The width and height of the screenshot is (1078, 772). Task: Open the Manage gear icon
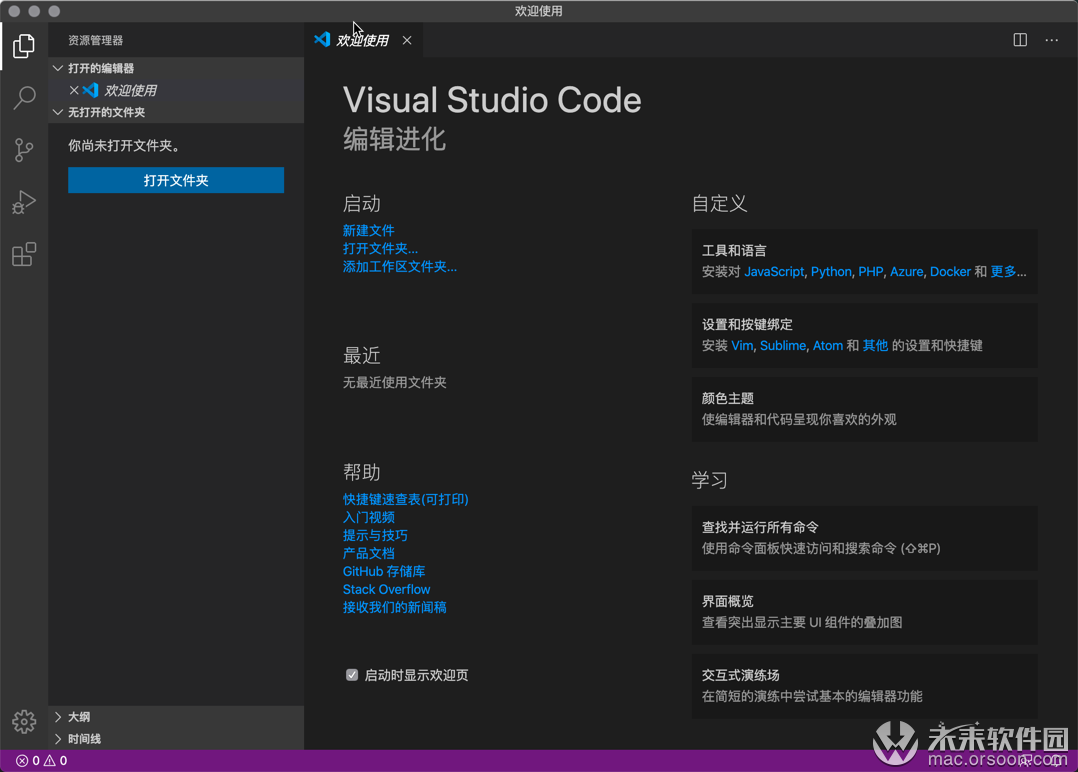click(x=24, y=721)
